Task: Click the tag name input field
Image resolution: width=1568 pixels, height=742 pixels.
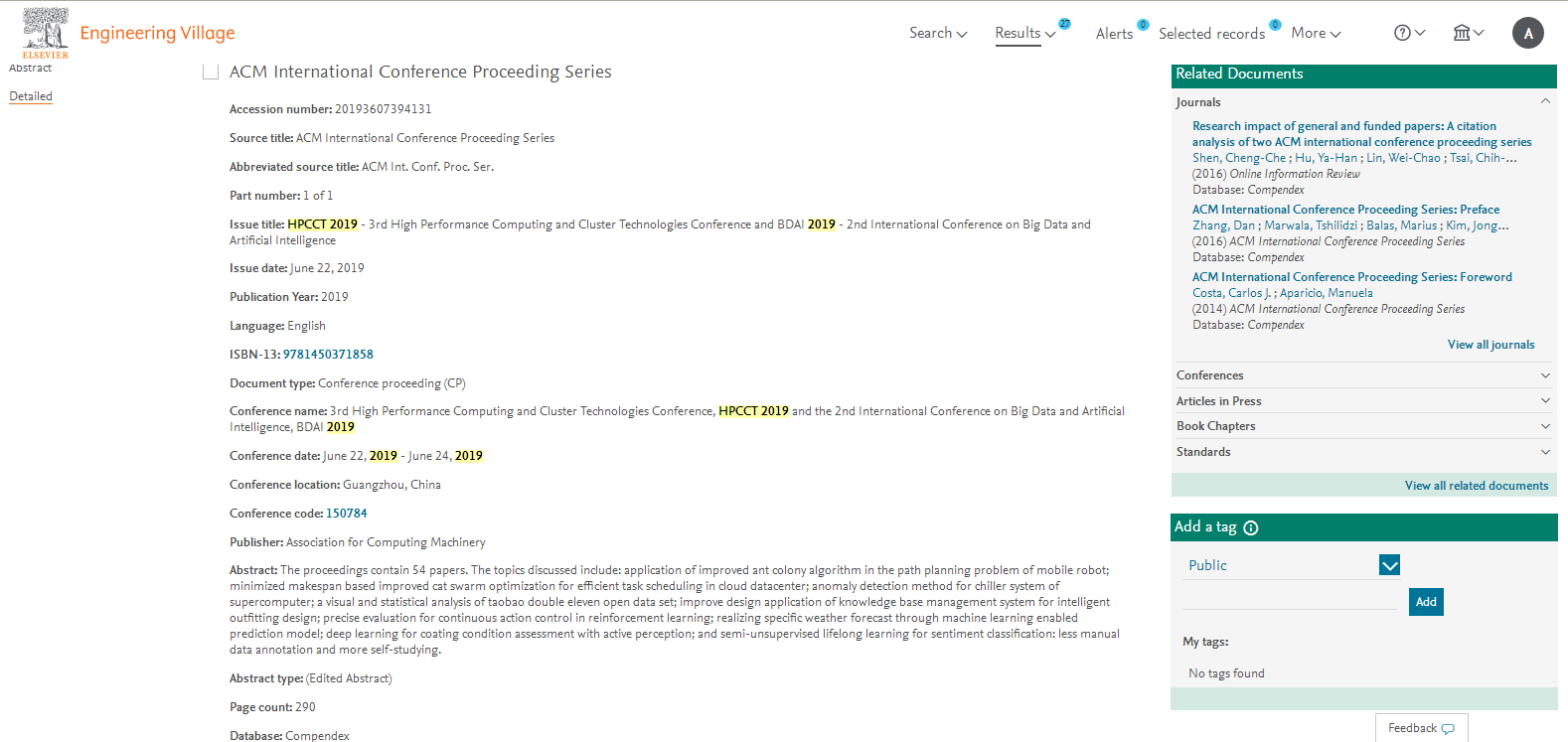Action: (x=1290, y=600)
